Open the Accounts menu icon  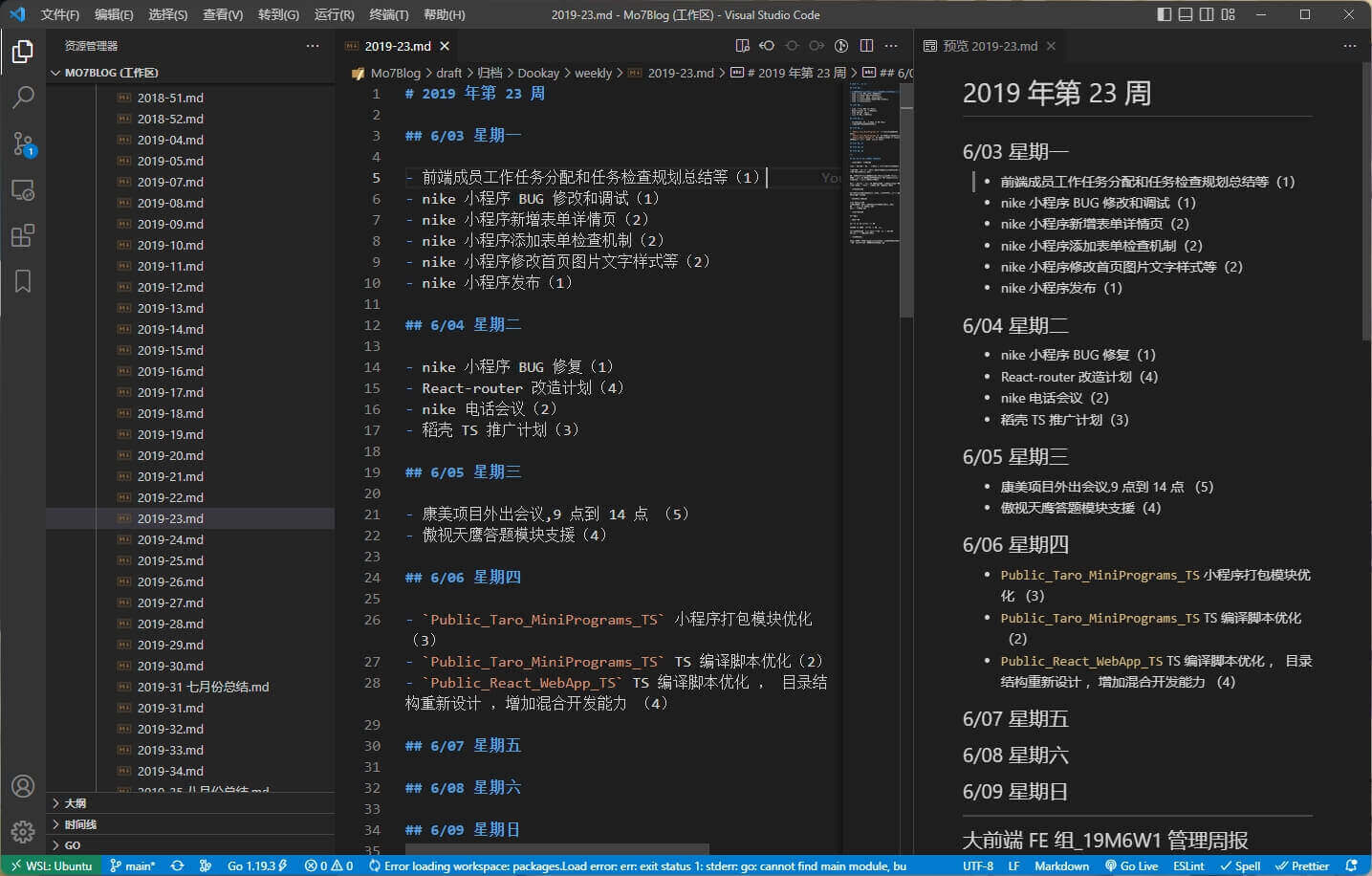tap(23, 786)
